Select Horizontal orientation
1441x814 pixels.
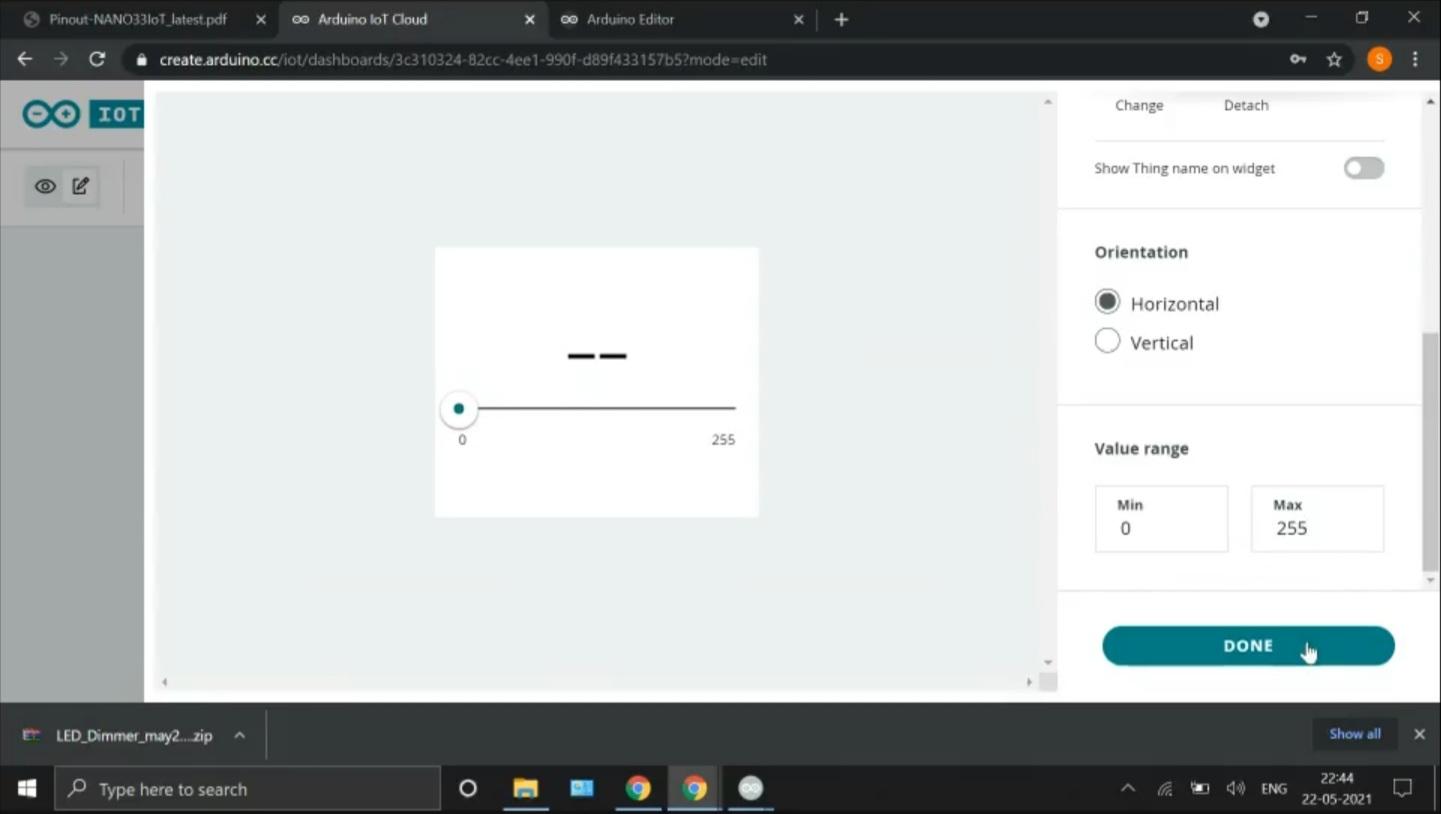click(x=1107, y=302)
